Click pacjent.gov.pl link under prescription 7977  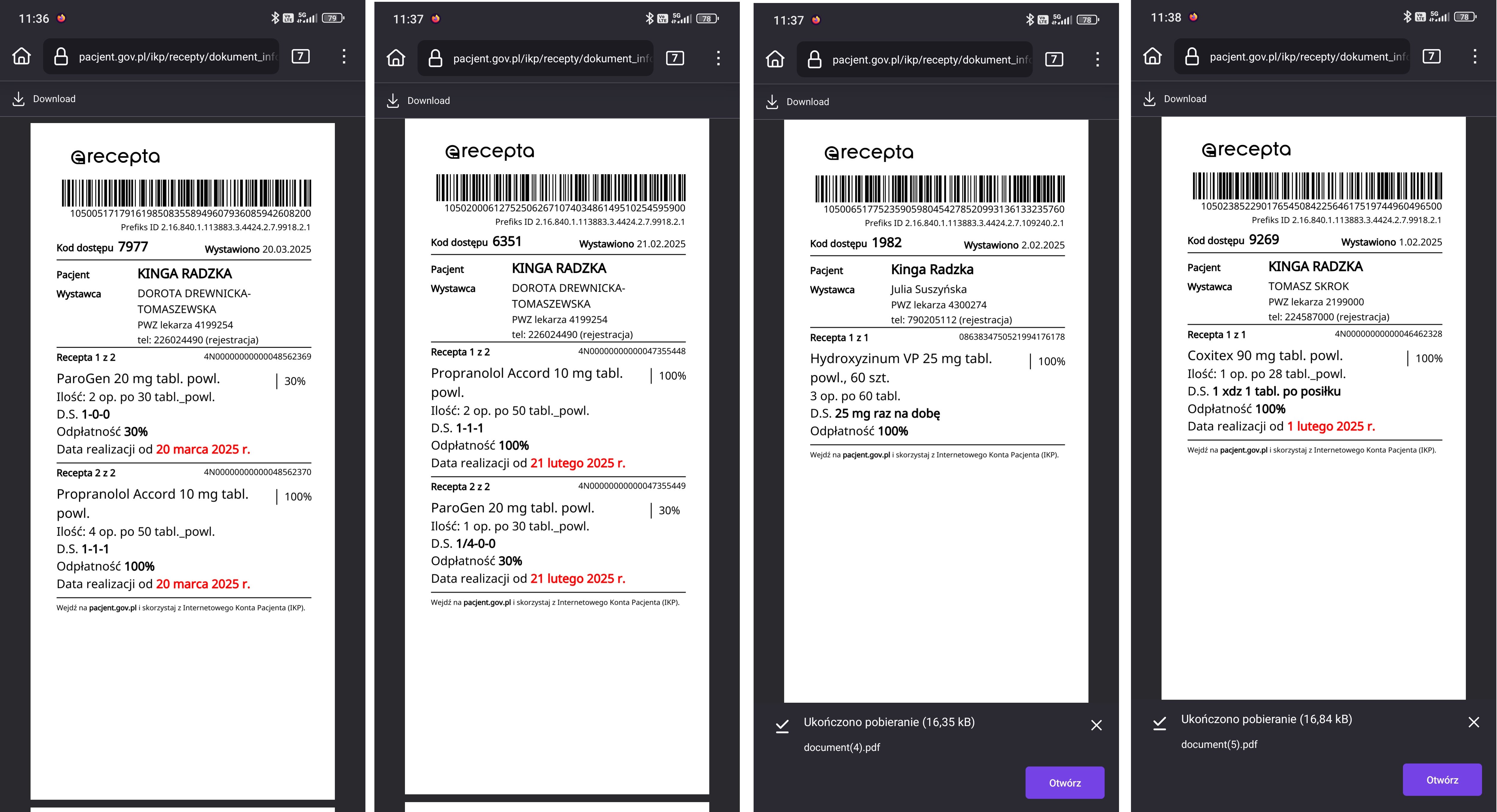113,608
